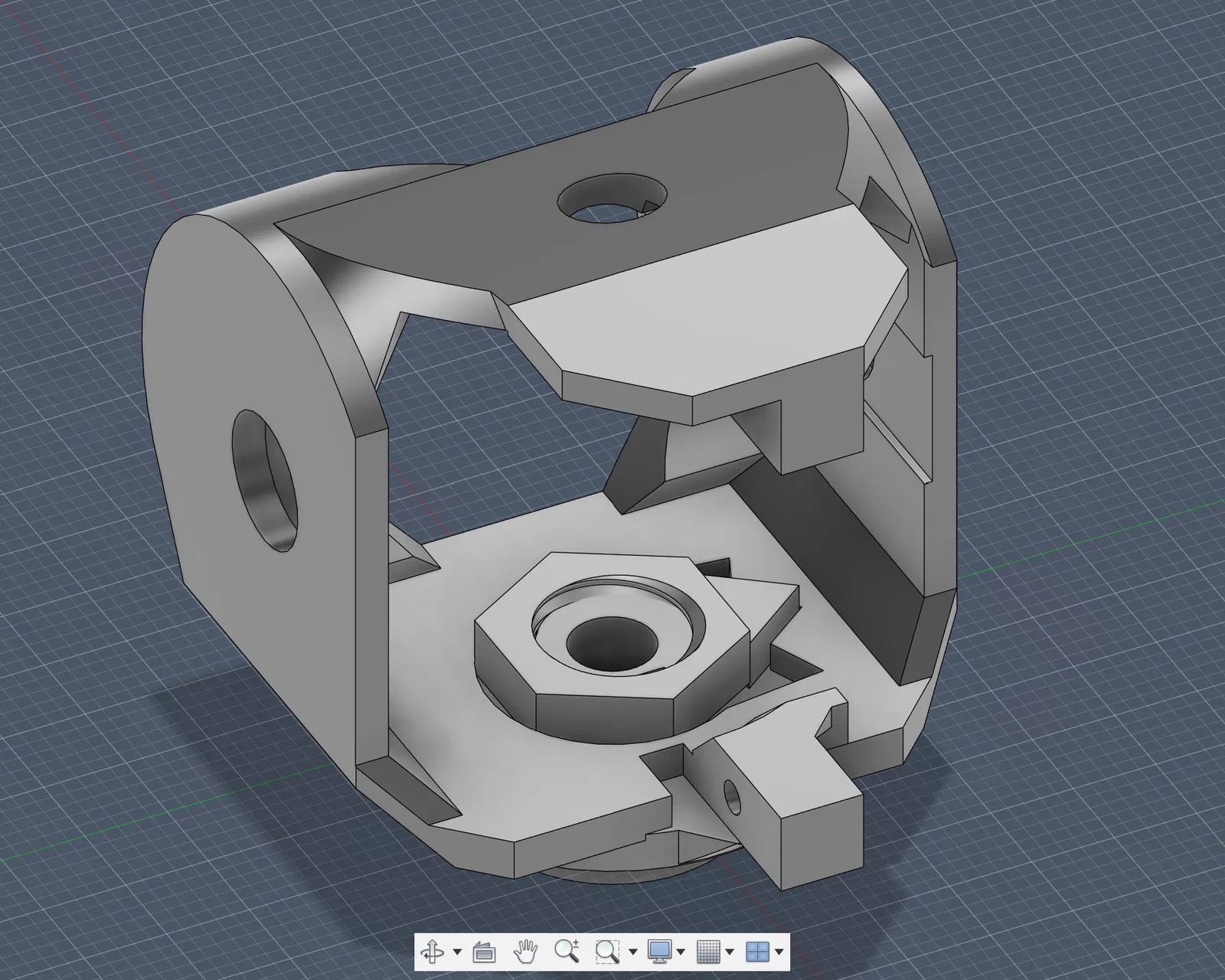Select the Pan hand tool
This screenshot has height=980, width=1225.
point(525,952)
